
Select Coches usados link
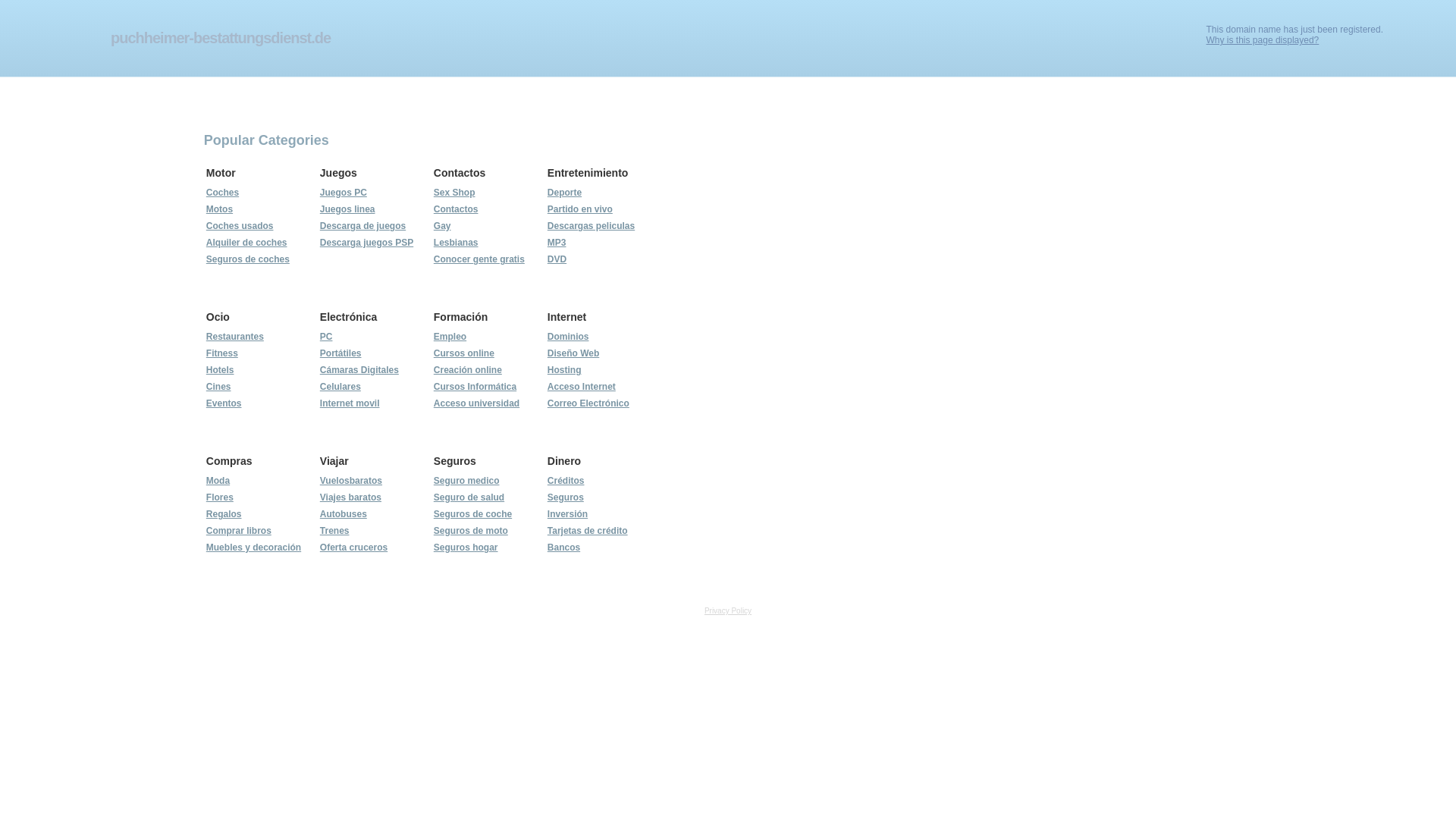pos(240,226)
